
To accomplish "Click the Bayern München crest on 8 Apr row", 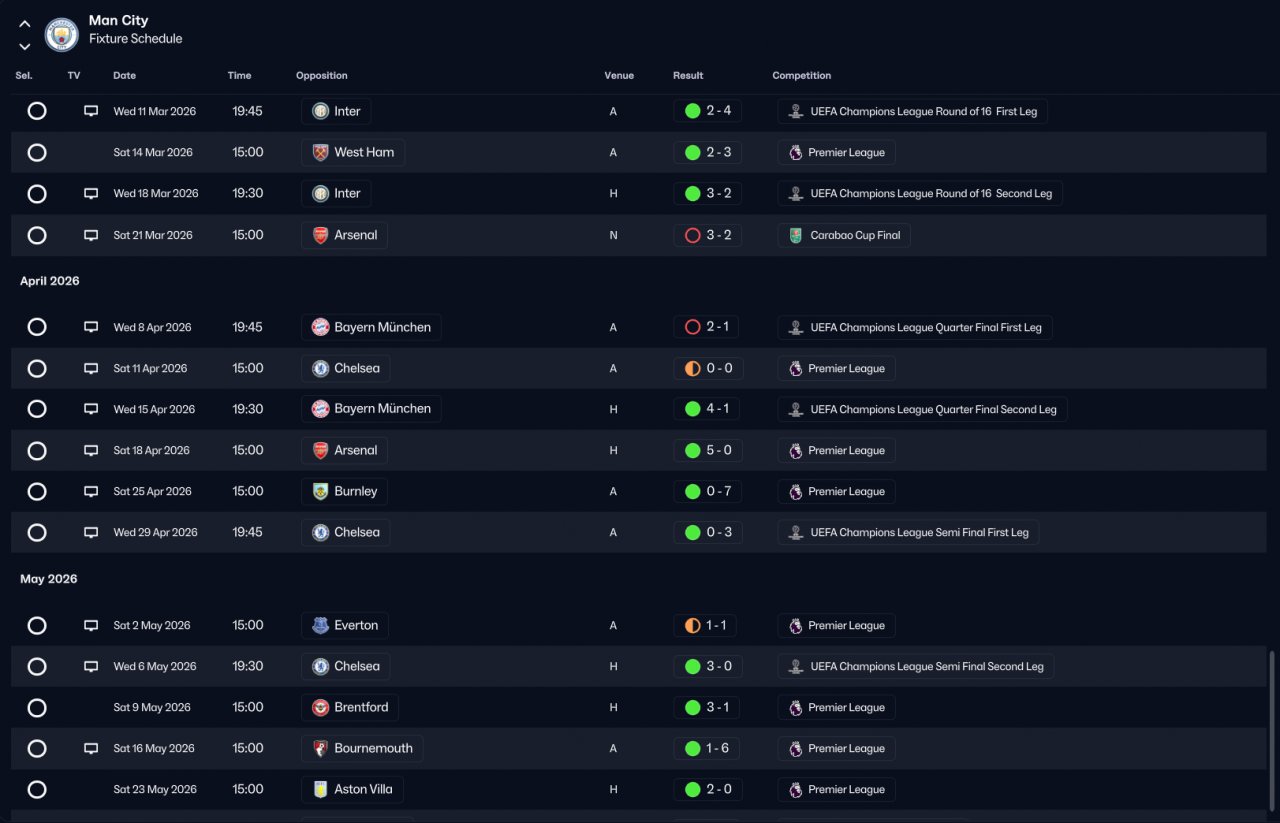I will pos(320,327).
